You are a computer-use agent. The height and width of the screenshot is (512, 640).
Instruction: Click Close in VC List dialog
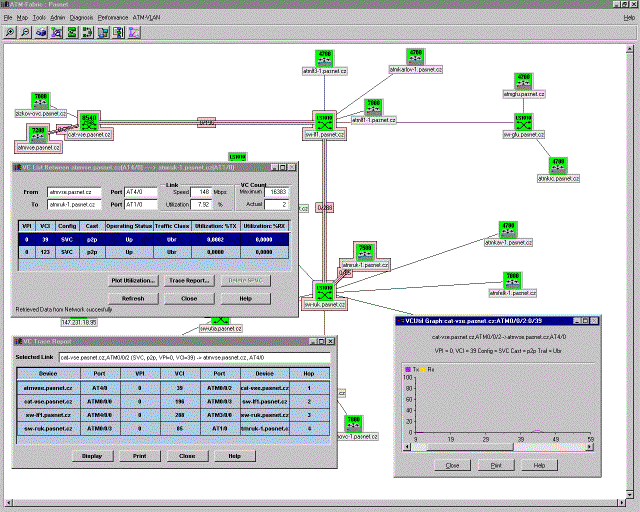click(x=189, y=298)
